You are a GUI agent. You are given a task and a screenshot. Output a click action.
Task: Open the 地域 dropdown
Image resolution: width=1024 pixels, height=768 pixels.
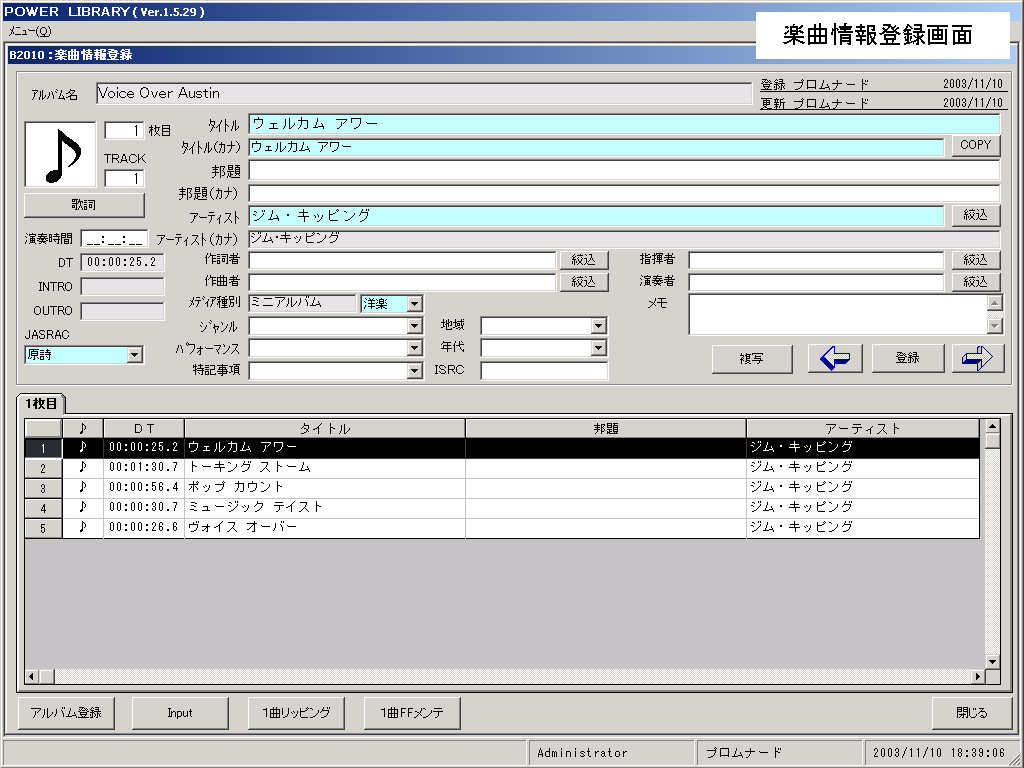(x=598, y=326)
